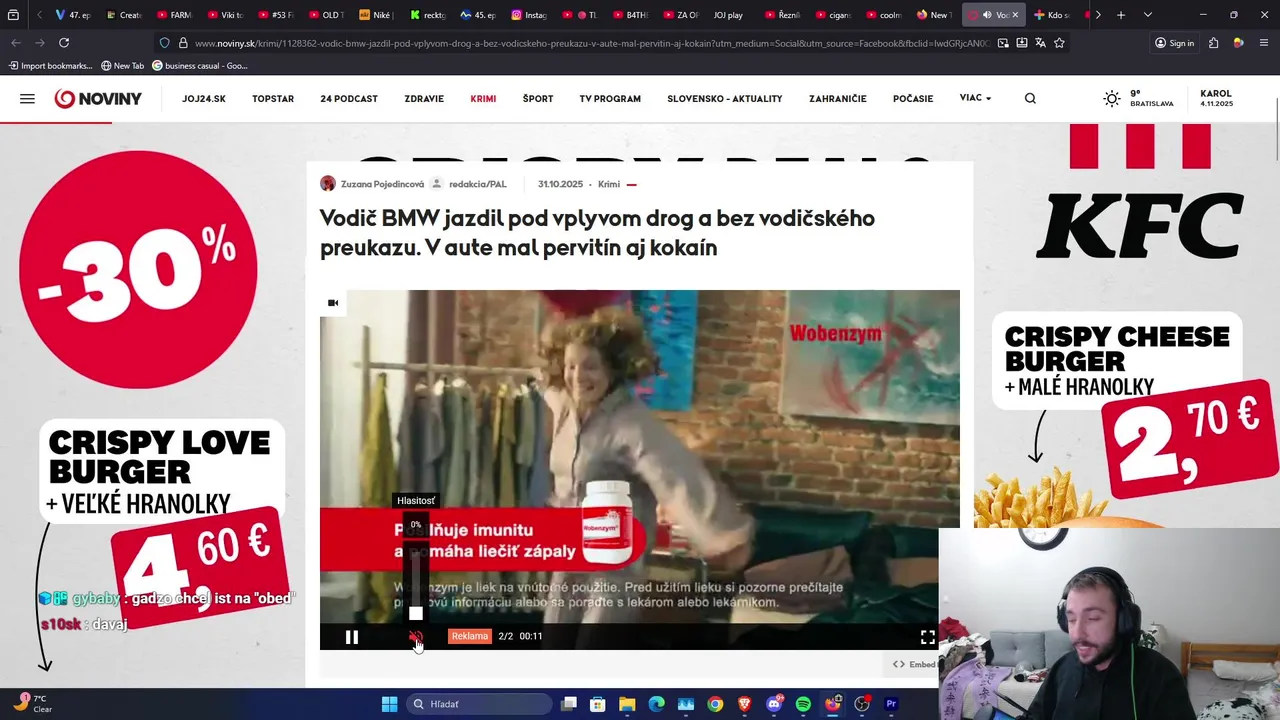Expand the list all tabs chevron
The image size is (1280, 720).
coord(1147,15)
